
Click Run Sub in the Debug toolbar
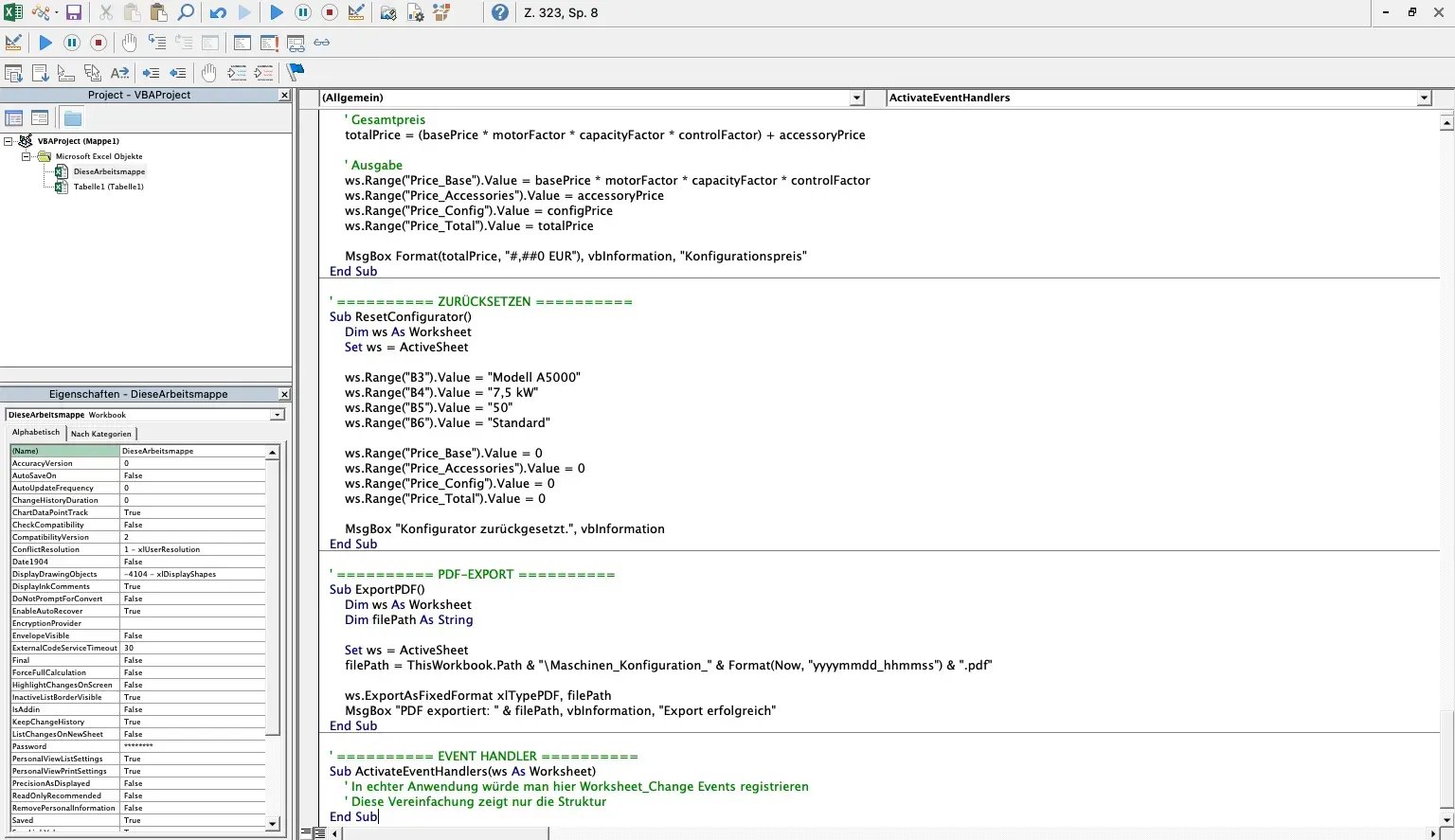pyautogui.click(x=45, y=43)
